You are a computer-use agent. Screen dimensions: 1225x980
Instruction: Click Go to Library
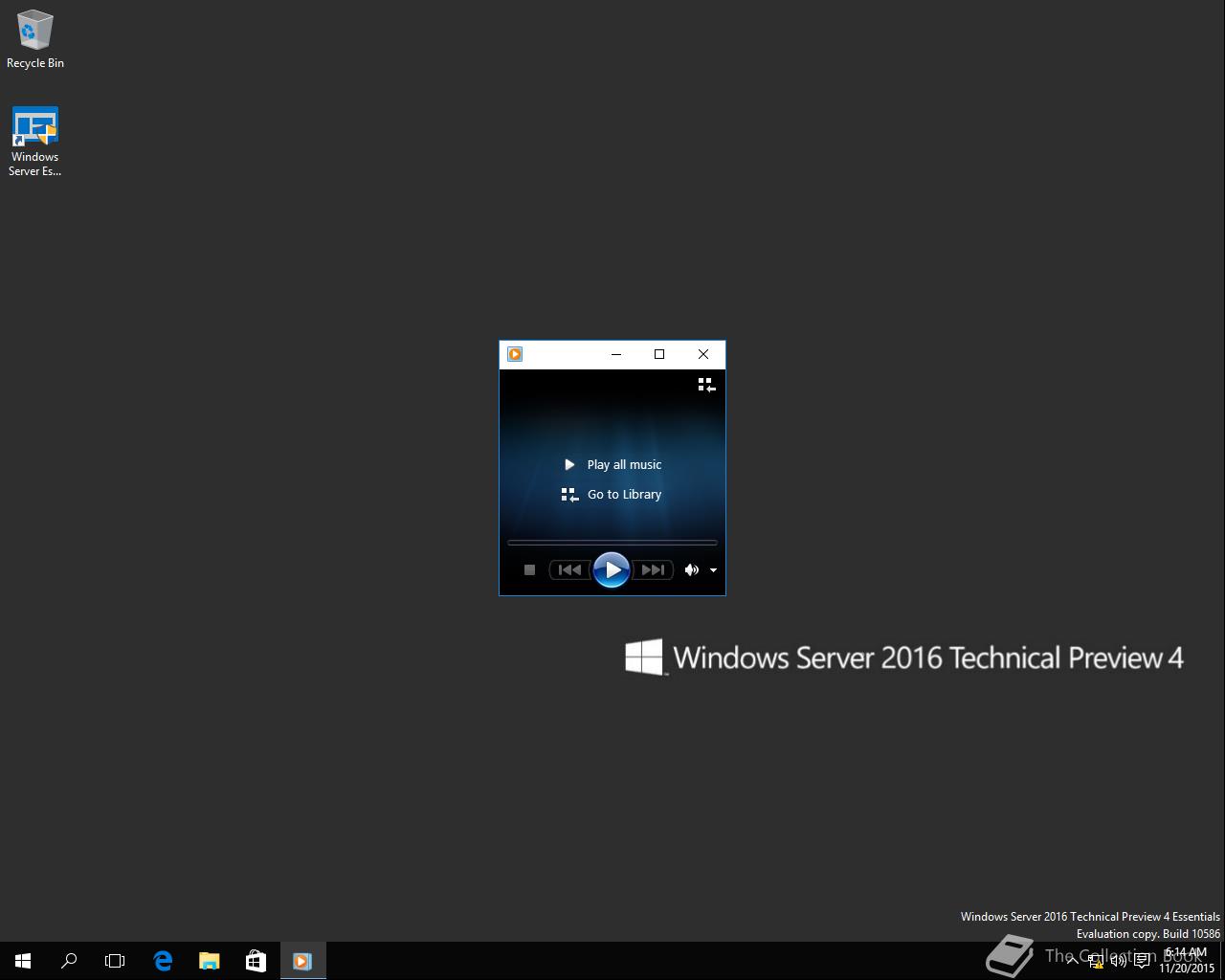(612, 495)
